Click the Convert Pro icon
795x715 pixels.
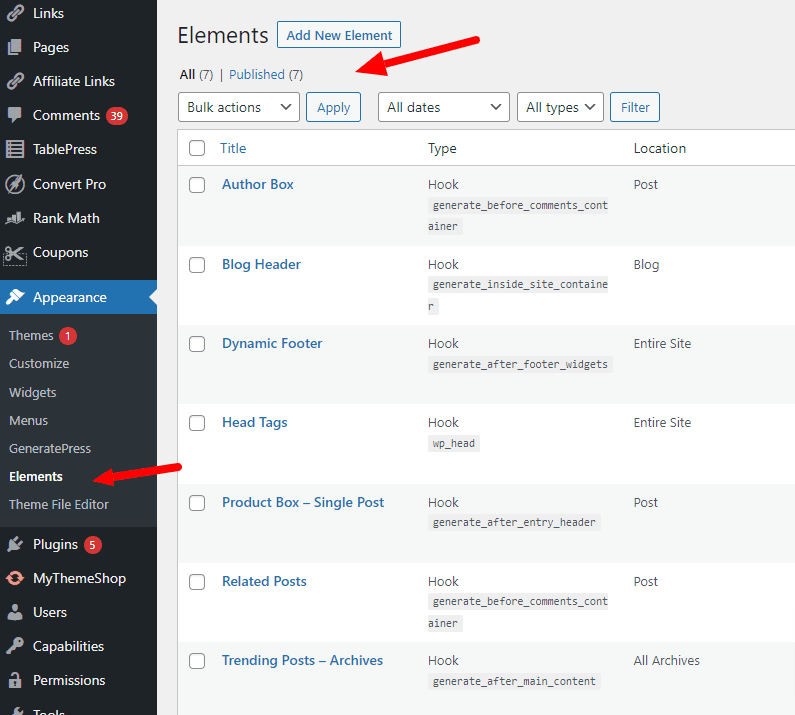pyautogui.click(x=15, y=184)
